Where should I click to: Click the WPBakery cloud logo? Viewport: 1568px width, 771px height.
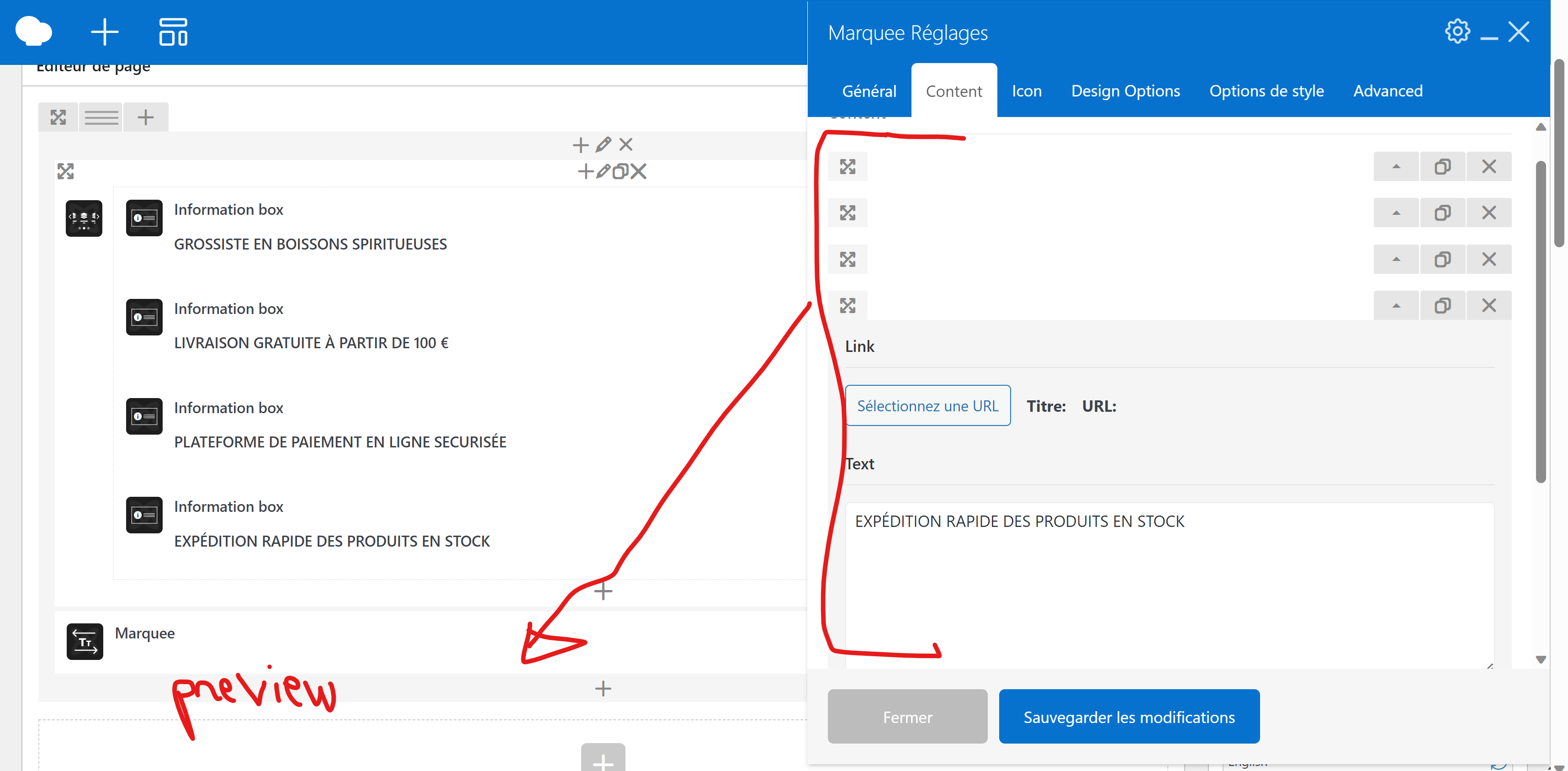tap(33, 32)
